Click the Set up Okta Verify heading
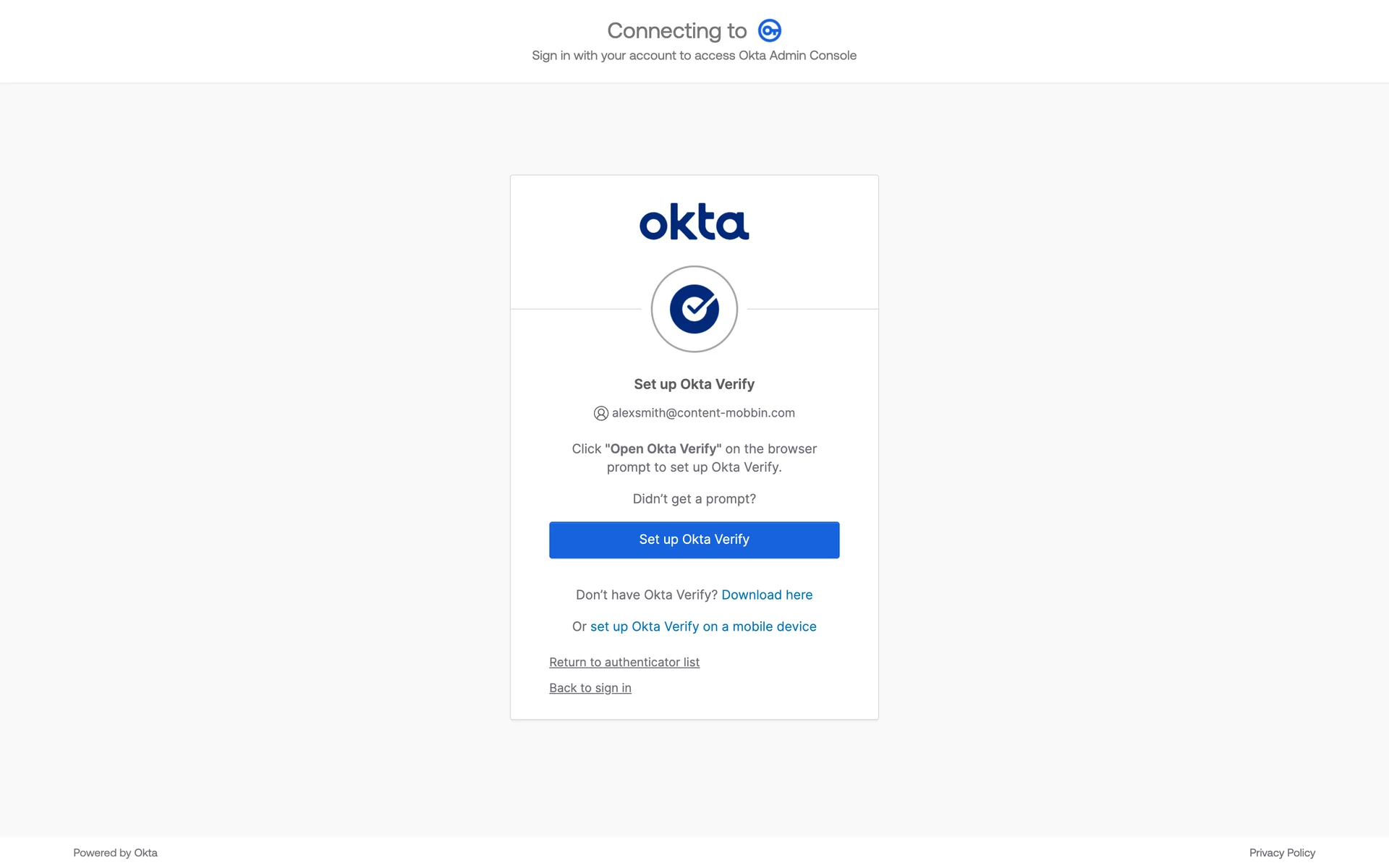 (694, 384)
